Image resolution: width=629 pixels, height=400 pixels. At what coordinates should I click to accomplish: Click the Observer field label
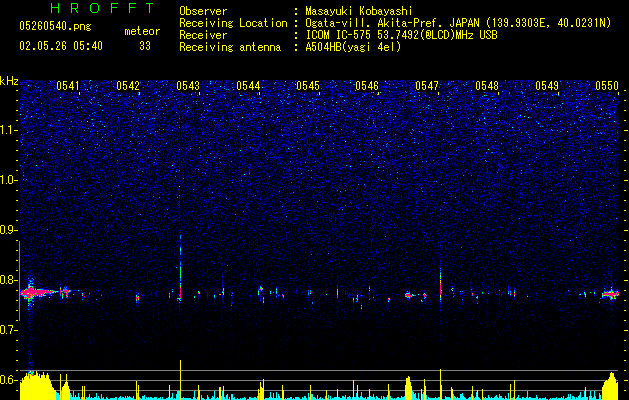[x=203, y=11]
